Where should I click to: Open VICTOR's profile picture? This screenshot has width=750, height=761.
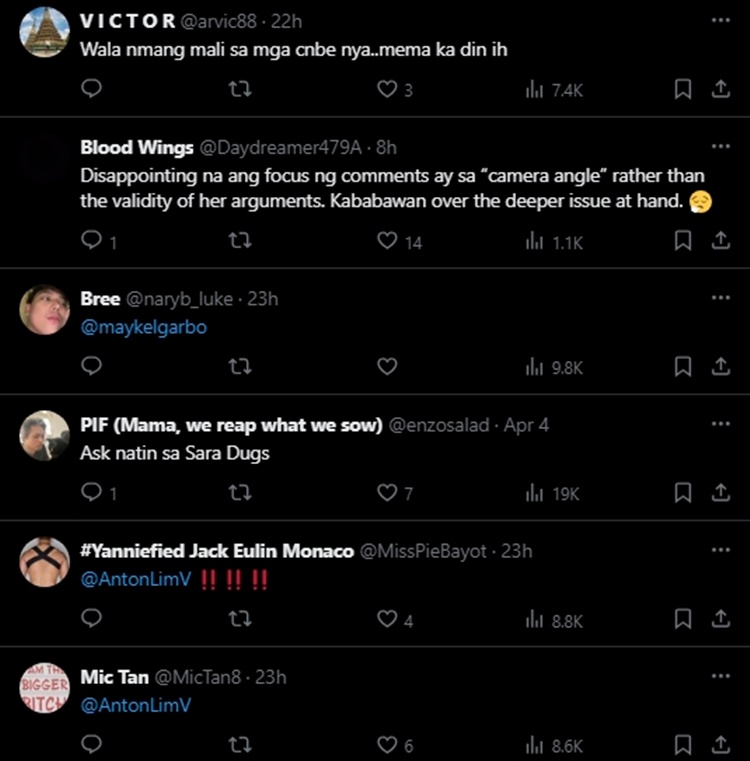coord(44,32)
